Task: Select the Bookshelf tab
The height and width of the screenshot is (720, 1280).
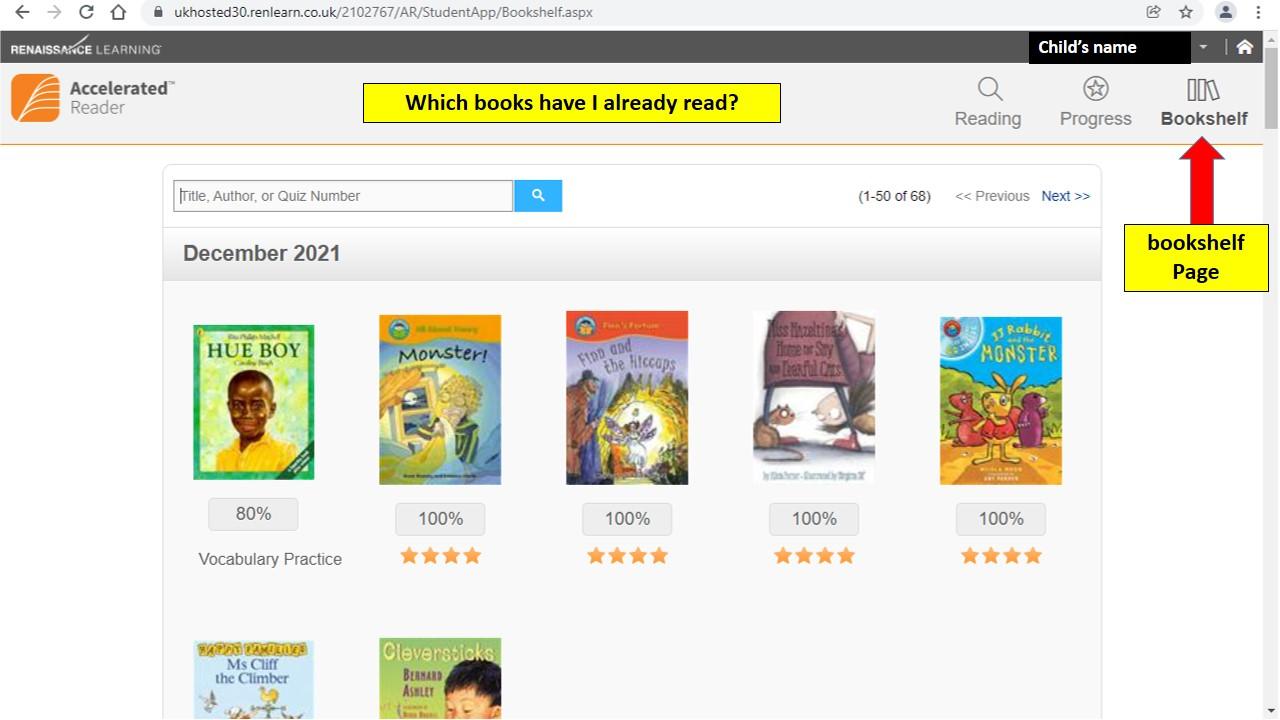Action: 1204,102
